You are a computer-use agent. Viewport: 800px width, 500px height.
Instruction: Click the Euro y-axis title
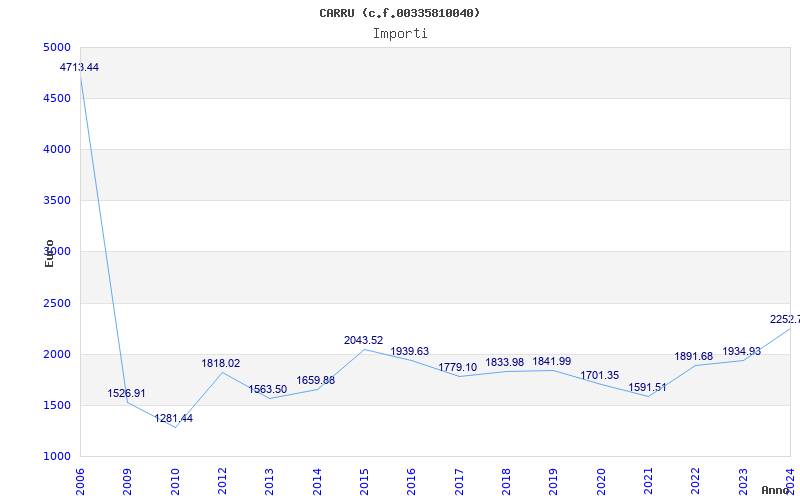tap(49, 254)
